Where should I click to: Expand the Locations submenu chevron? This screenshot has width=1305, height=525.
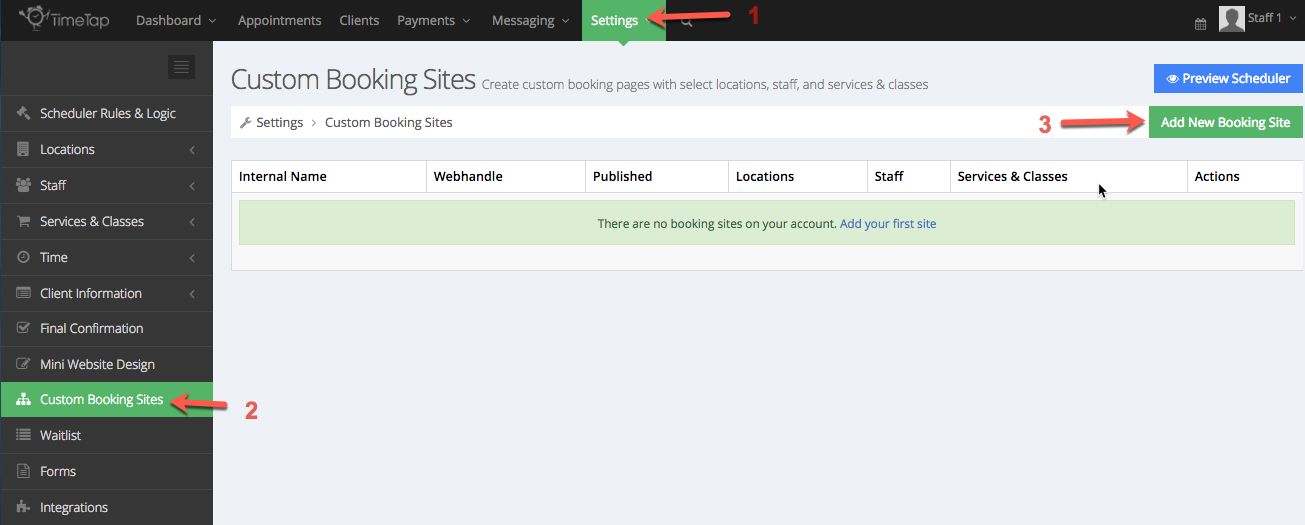pyautogui.click(x=191, y=150)
